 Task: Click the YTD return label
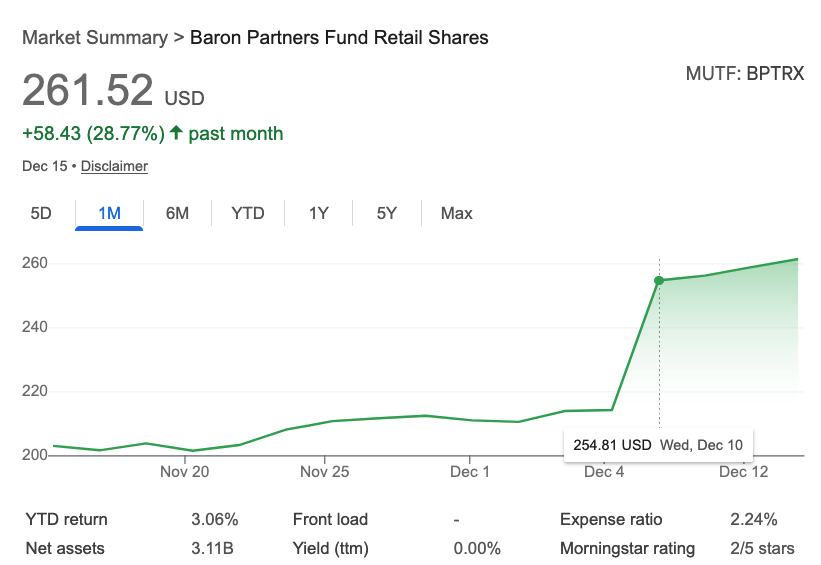click(x=66, y=519)
